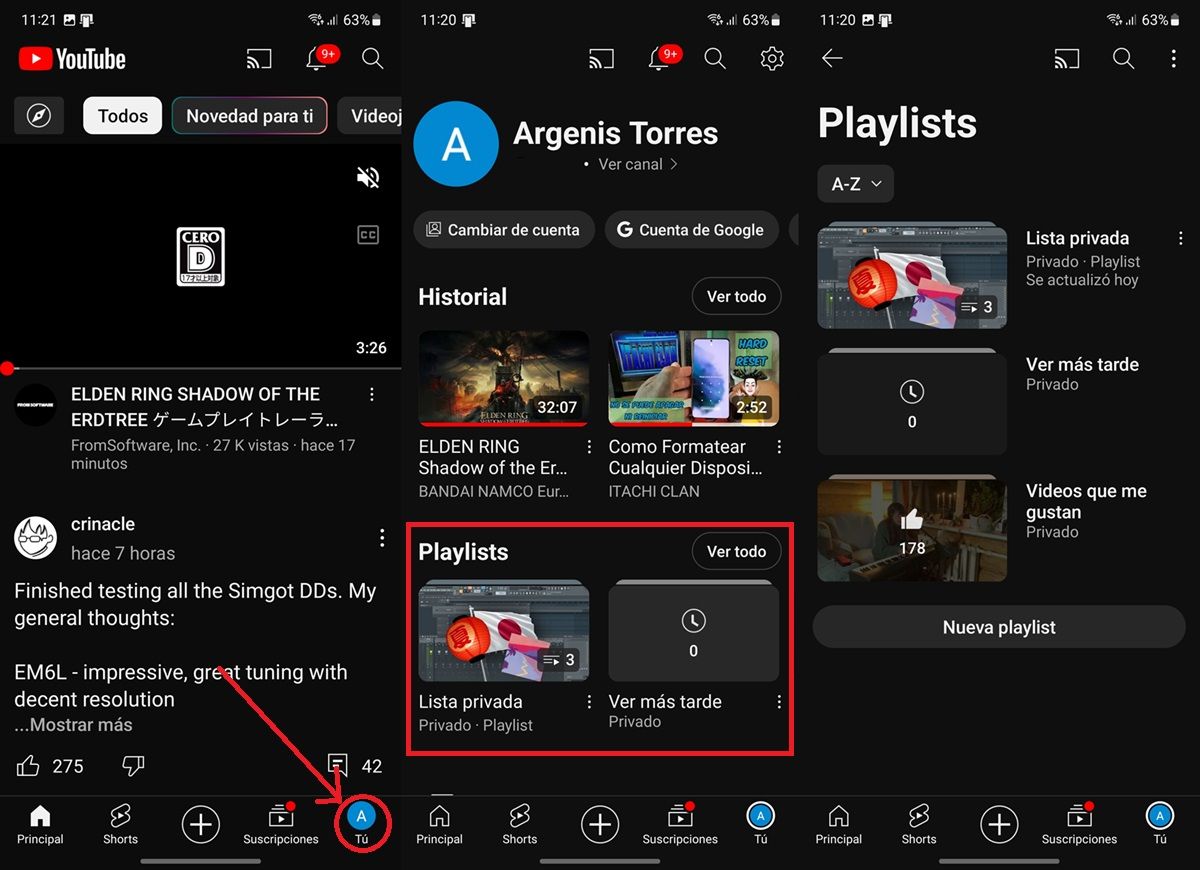Tap Cambiar de cuenta button
The height and width of the screenshot is (870, 1200).
point(504,229)
